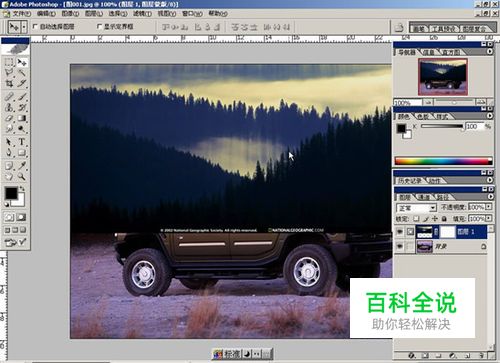Image resolution: width=500 pixels, height=363 pixels.
Task: Click the layer style icon in the Layers panel
Action: click(x=411, y=356)
